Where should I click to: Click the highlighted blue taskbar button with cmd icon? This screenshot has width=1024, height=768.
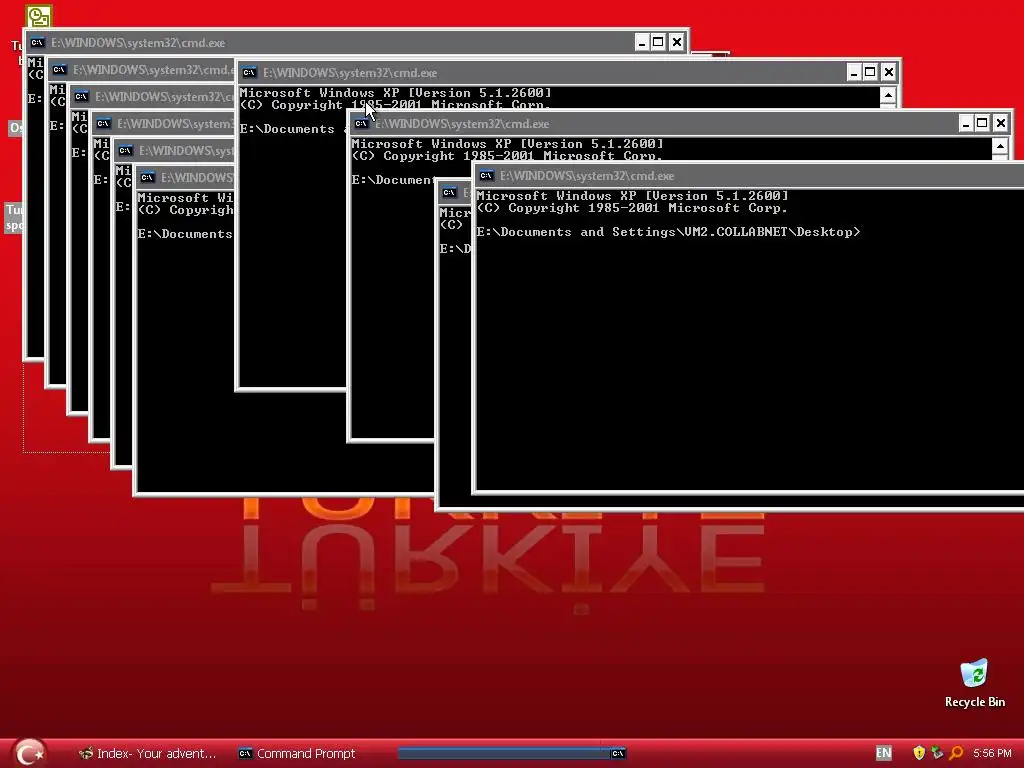coord(513,753)
